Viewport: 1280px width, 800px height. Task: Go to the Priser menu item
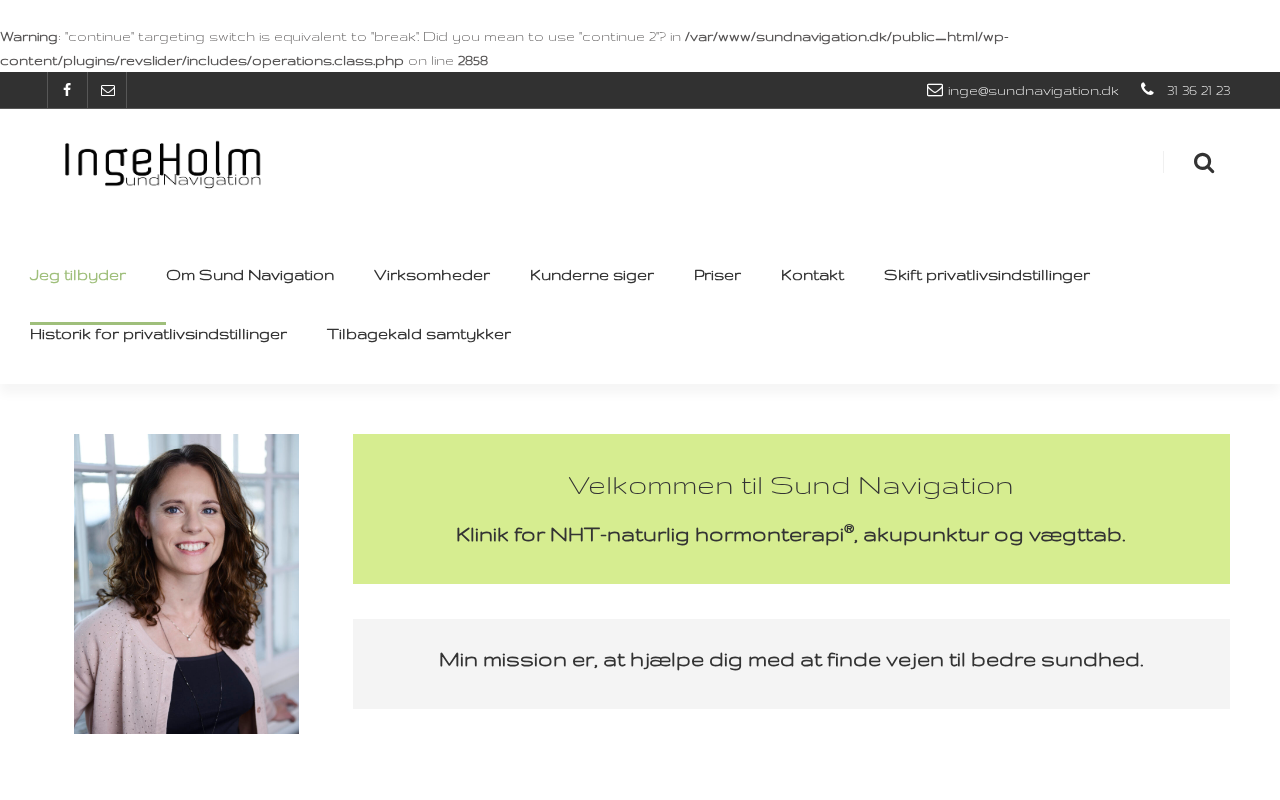(717, 275)
